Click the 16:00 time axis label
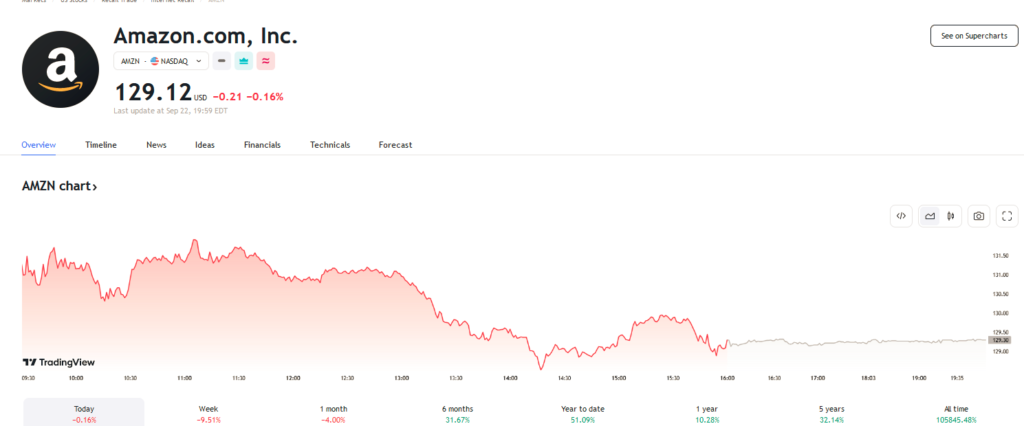1024x426 pixels. pos(728,378)
